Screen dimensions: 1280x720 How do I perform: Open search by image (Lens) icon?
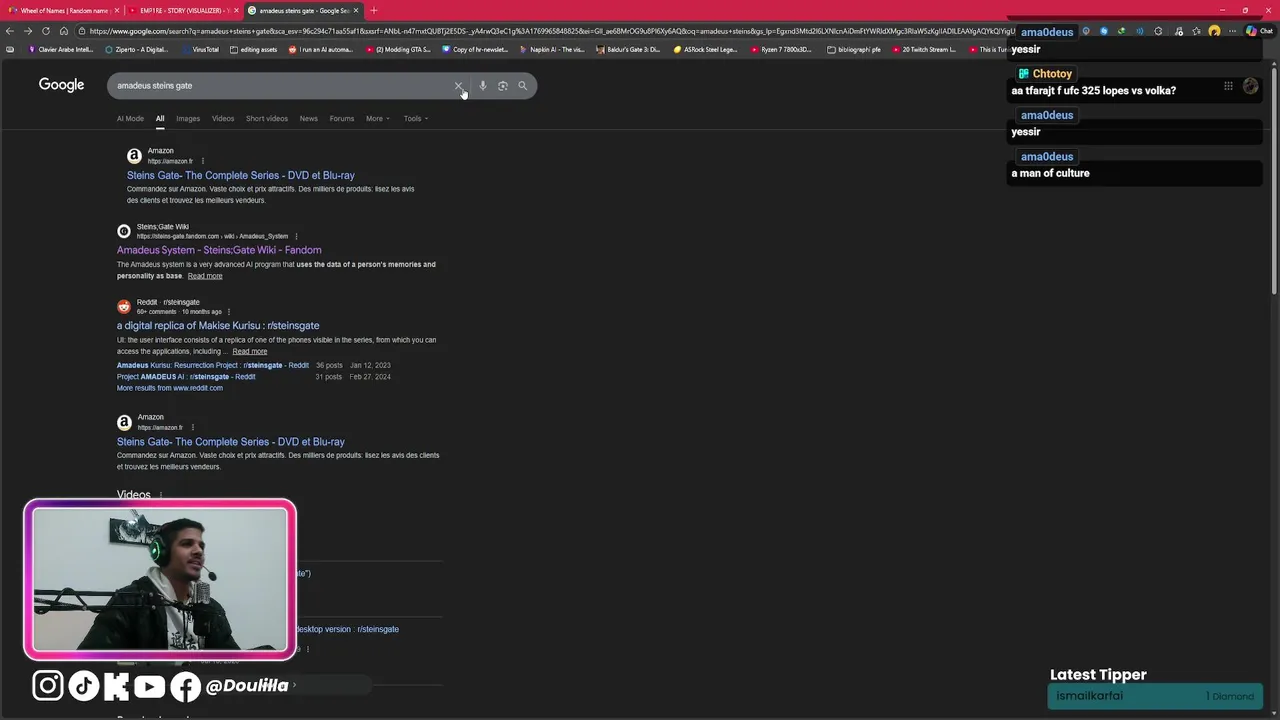pyautogui.click(x=502, y=86)
